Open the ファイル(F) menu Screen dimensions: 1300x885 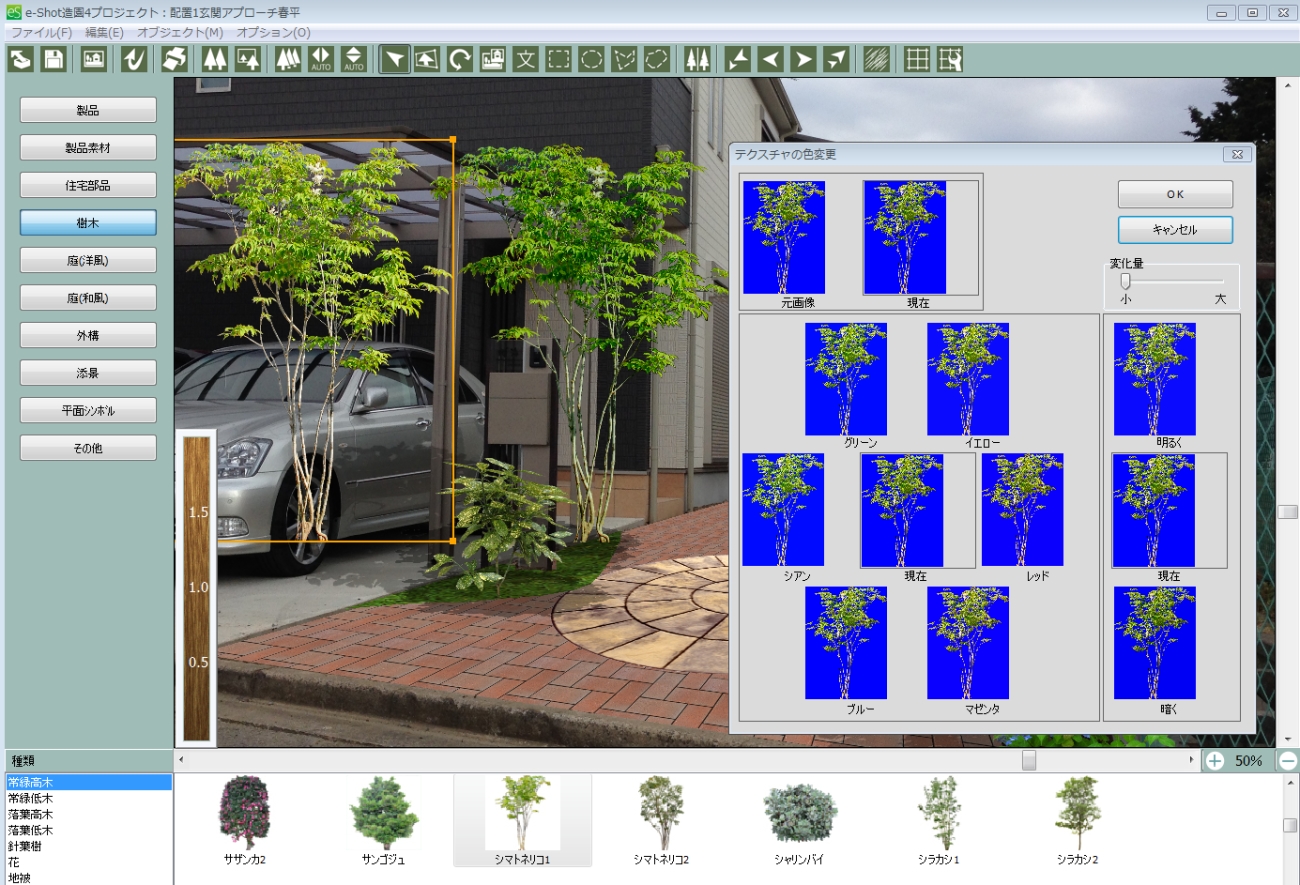[41, 33]
